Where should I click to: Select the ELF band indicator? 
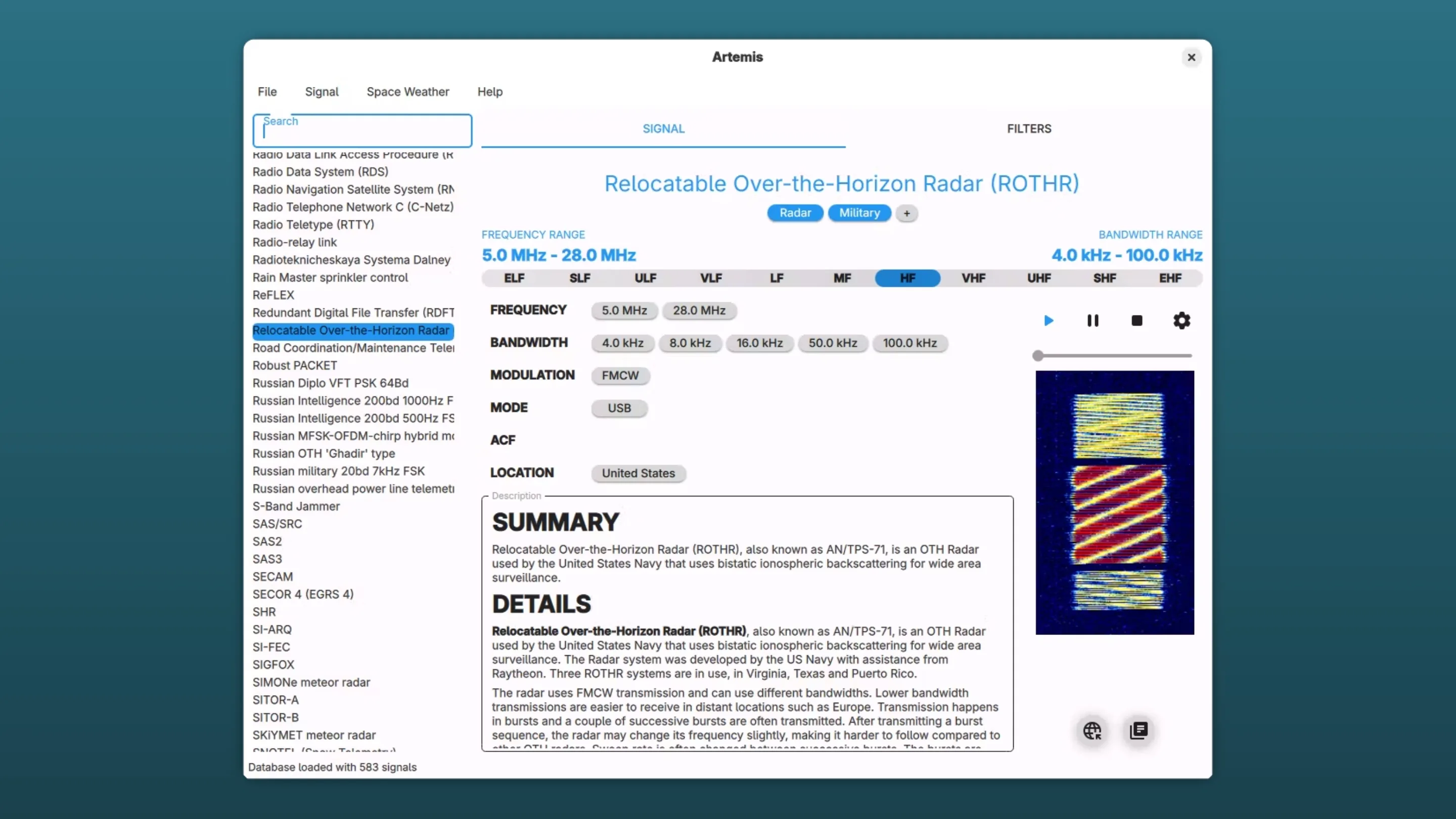514,278
